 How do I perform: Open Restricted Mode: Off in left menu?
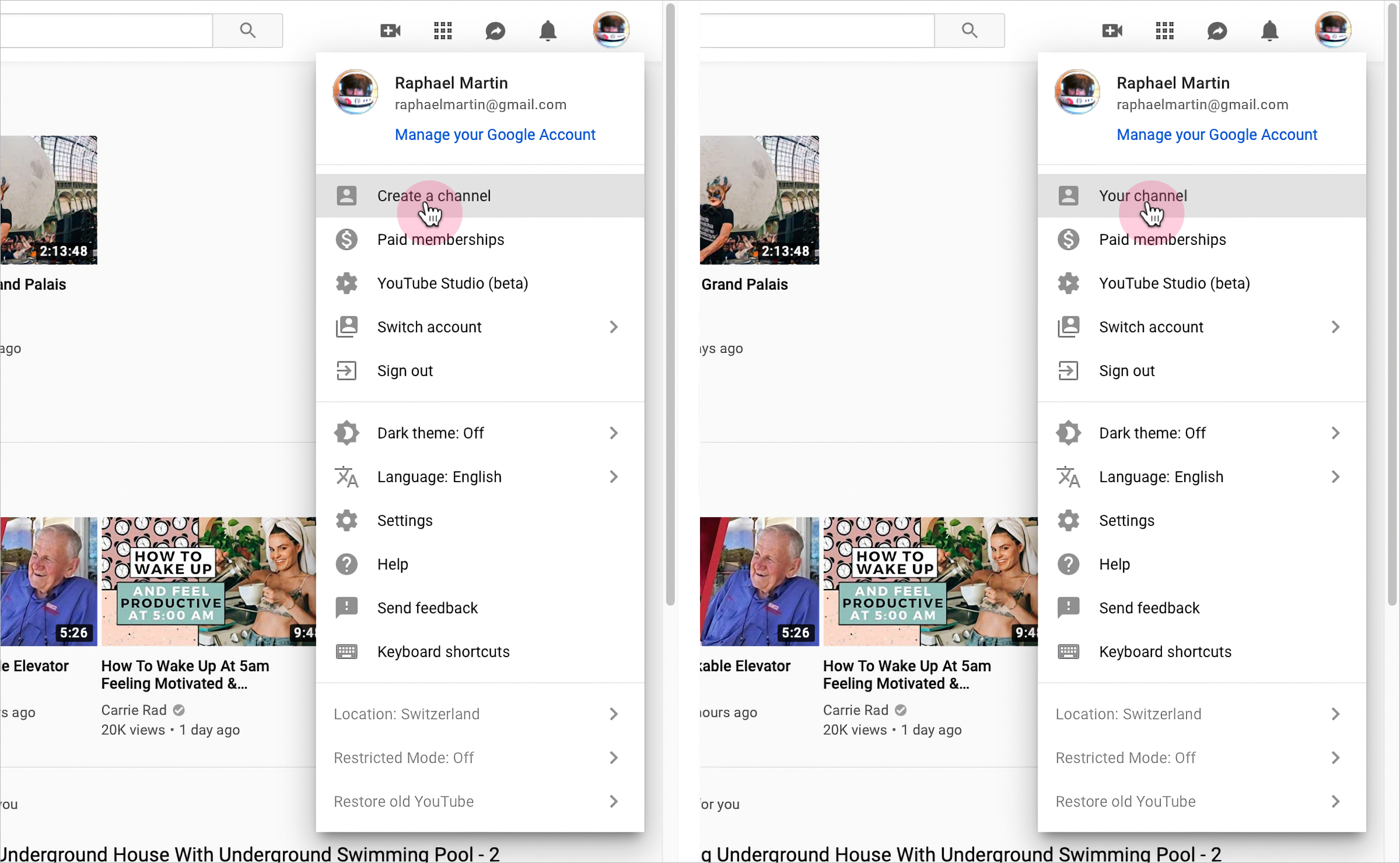pos(480,758)
